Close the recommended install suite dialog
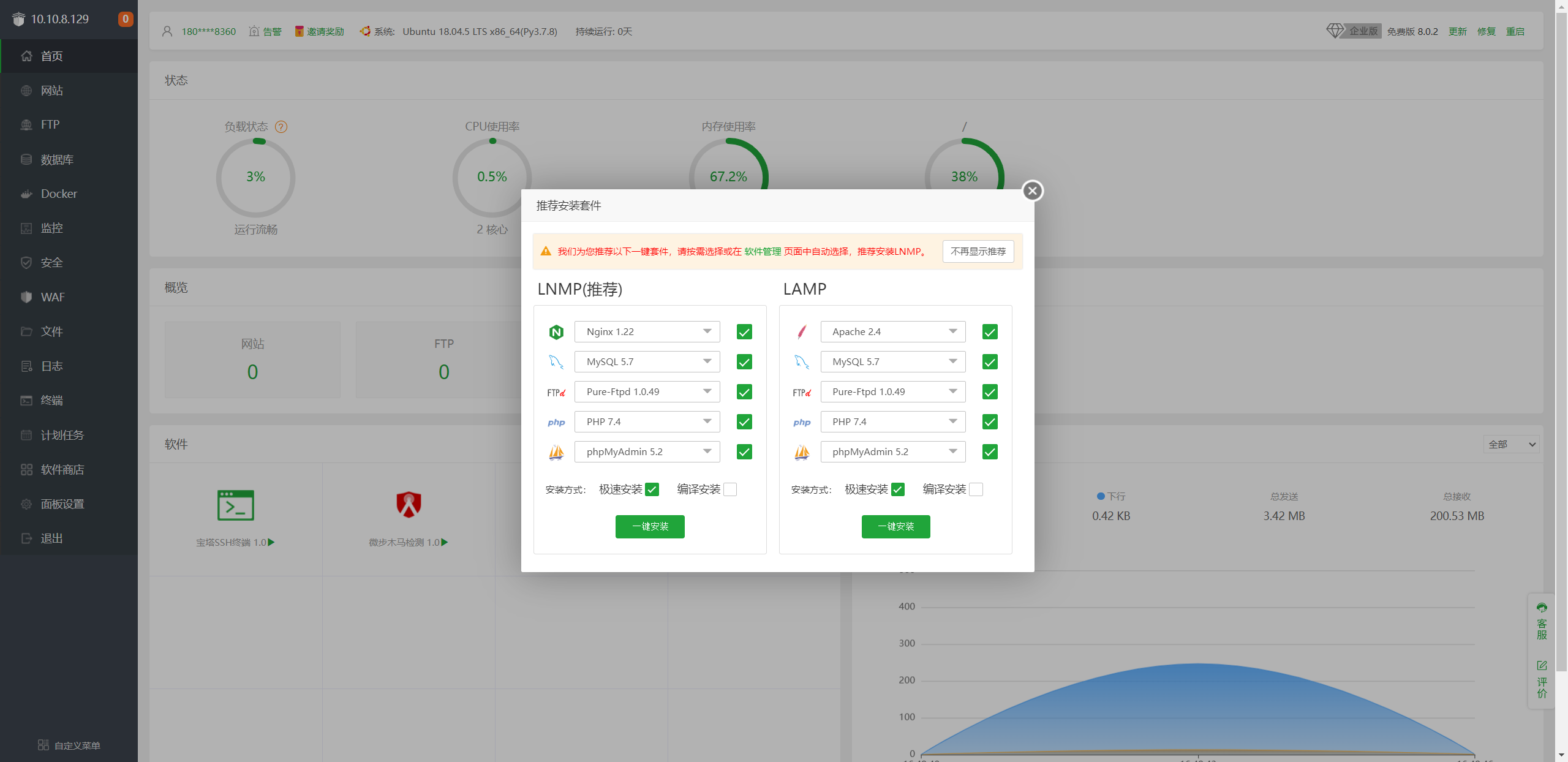 pyautogui.click(x=1032, y=191)
